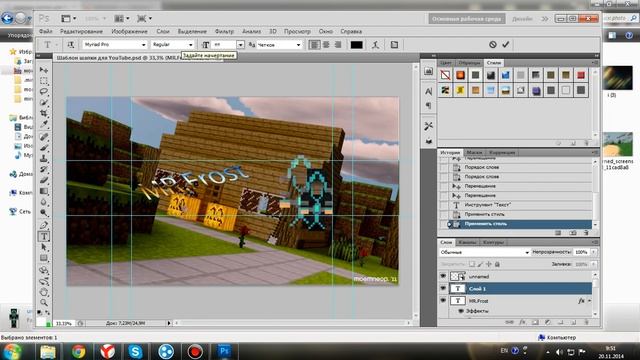Select the Eraser tool

(44, 180)
